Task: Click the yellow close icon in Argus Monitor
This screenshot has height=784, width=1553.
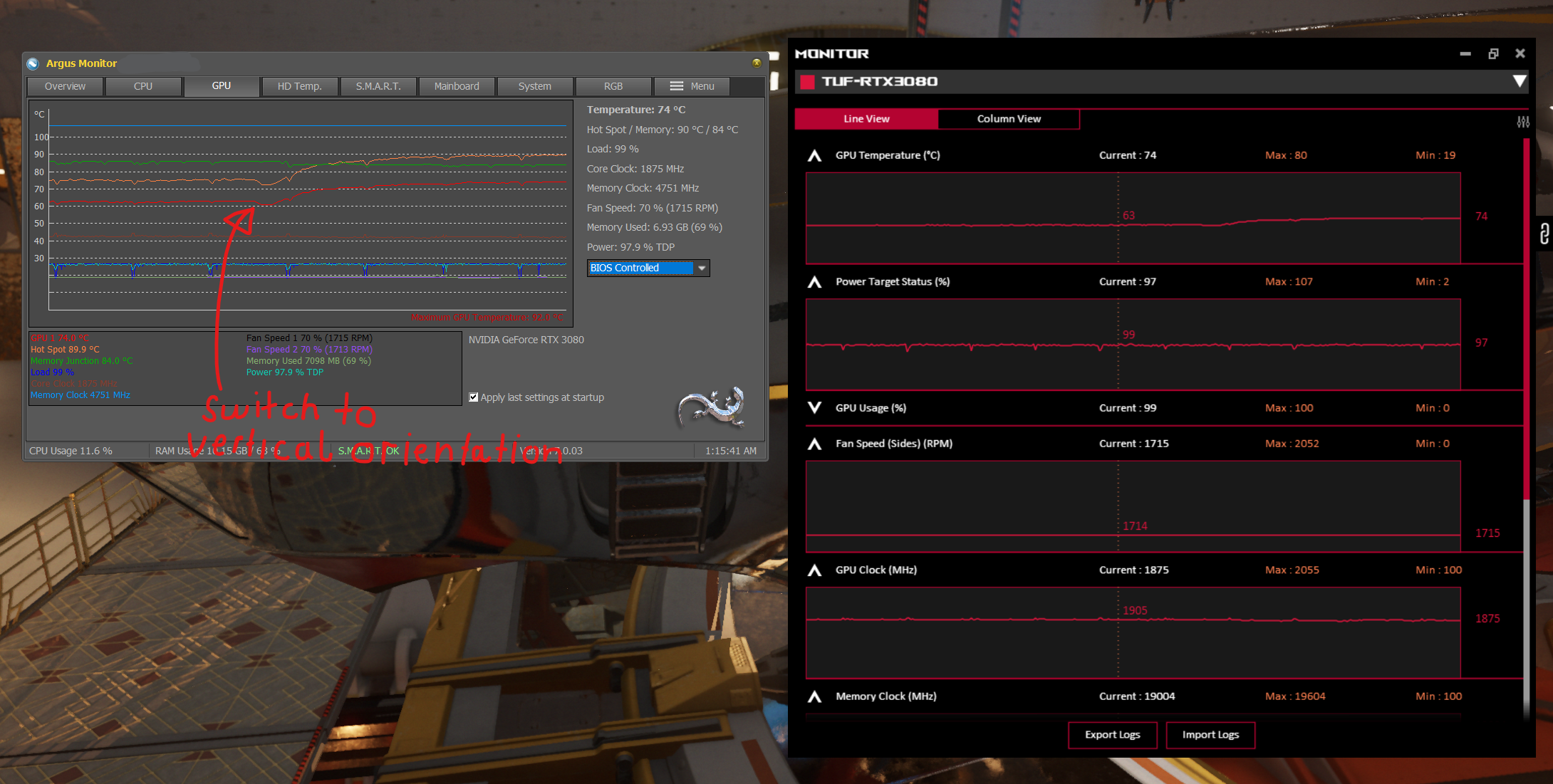Action: (757, 63)
